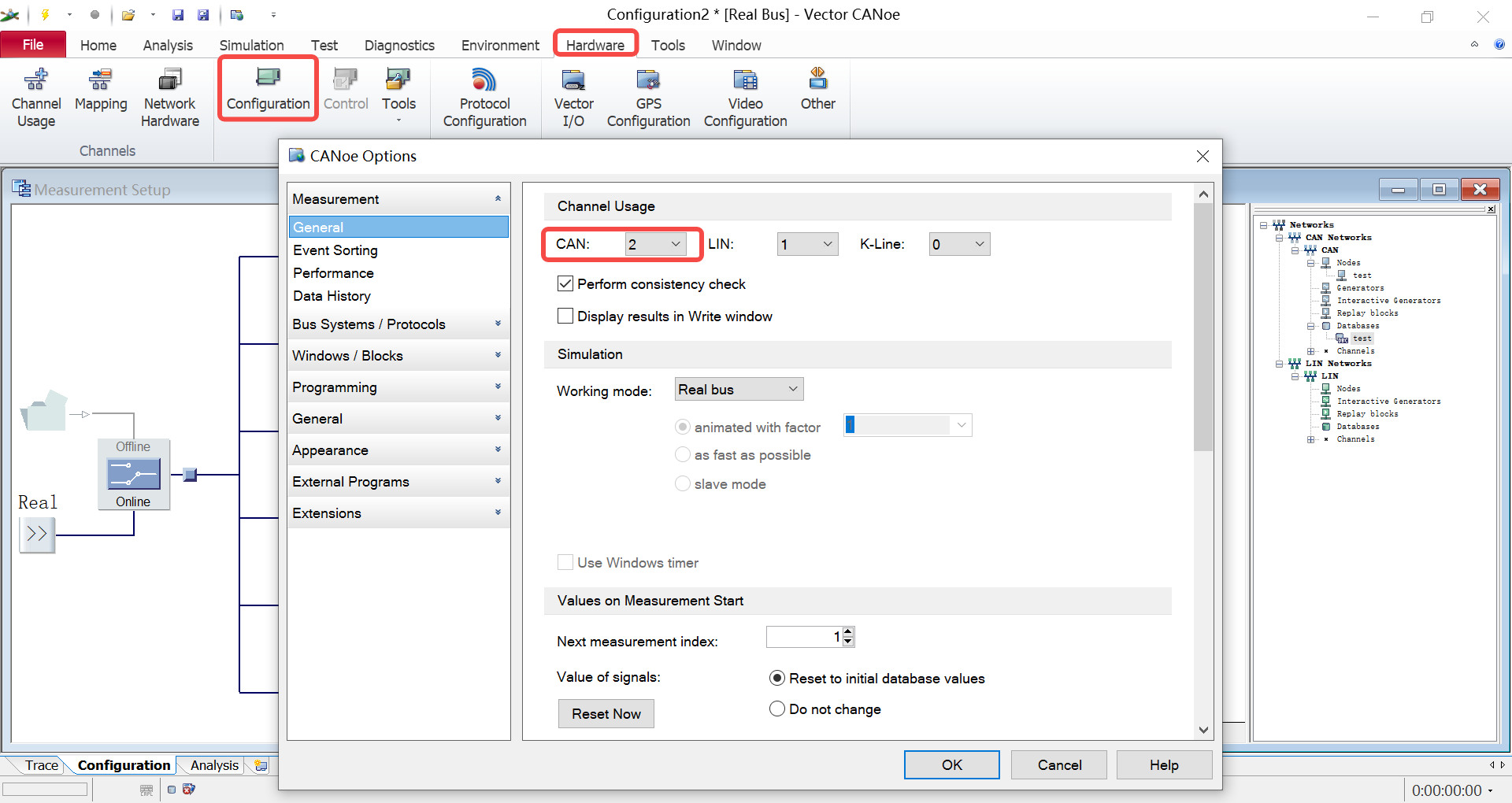Click the database cylinder status bar icon
1512x803 pixels.
coord(172,790)
